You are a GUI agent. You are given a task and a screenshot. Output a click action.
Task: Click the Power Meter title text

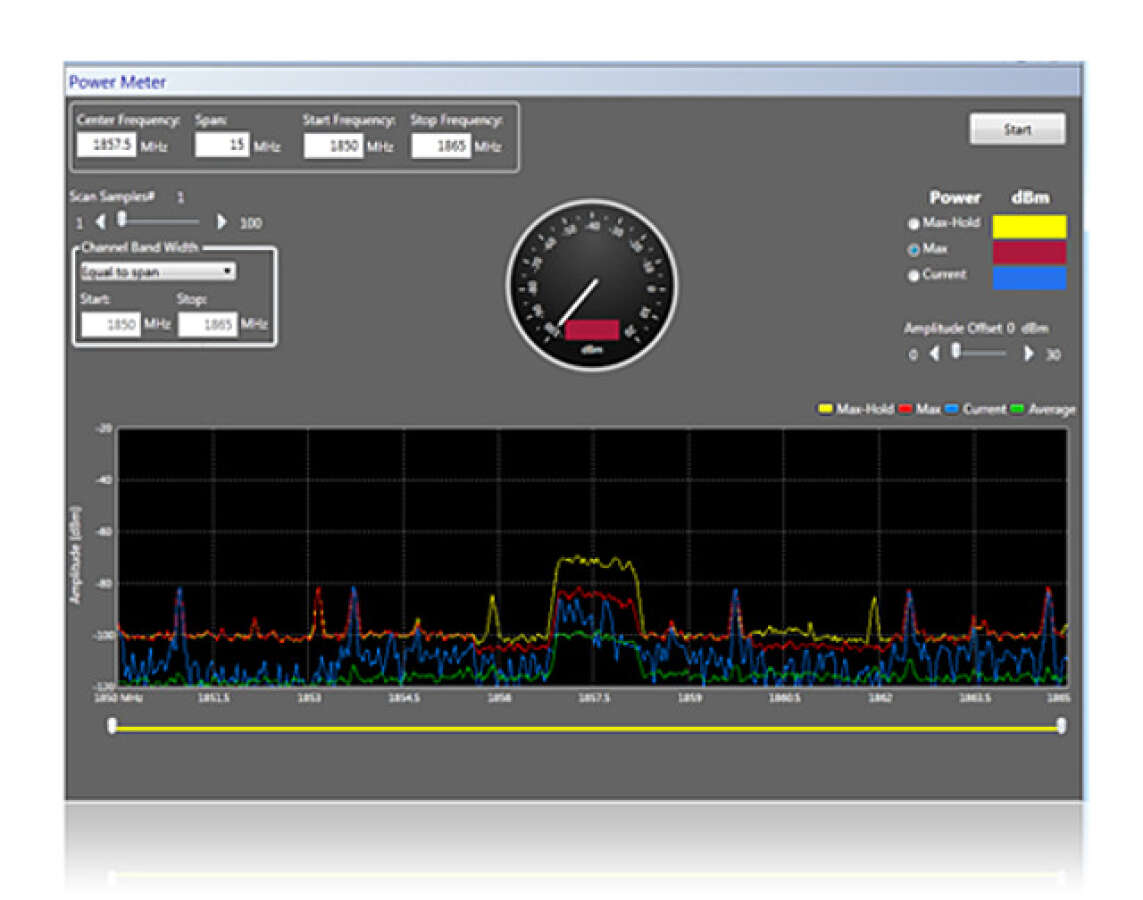coord(117,82)
